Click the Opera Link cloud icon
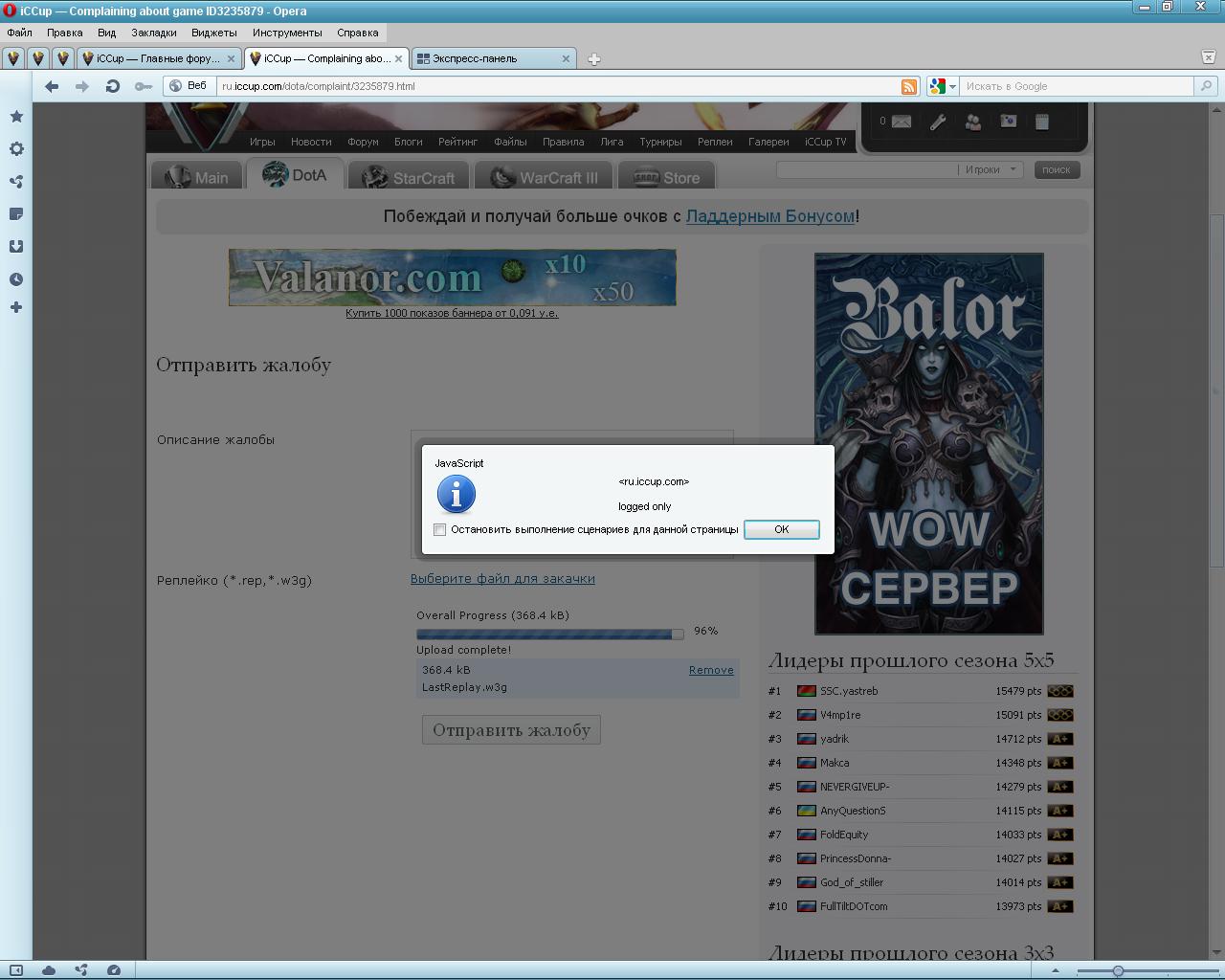Screen dimensions: 1225x980 point(49,969)
